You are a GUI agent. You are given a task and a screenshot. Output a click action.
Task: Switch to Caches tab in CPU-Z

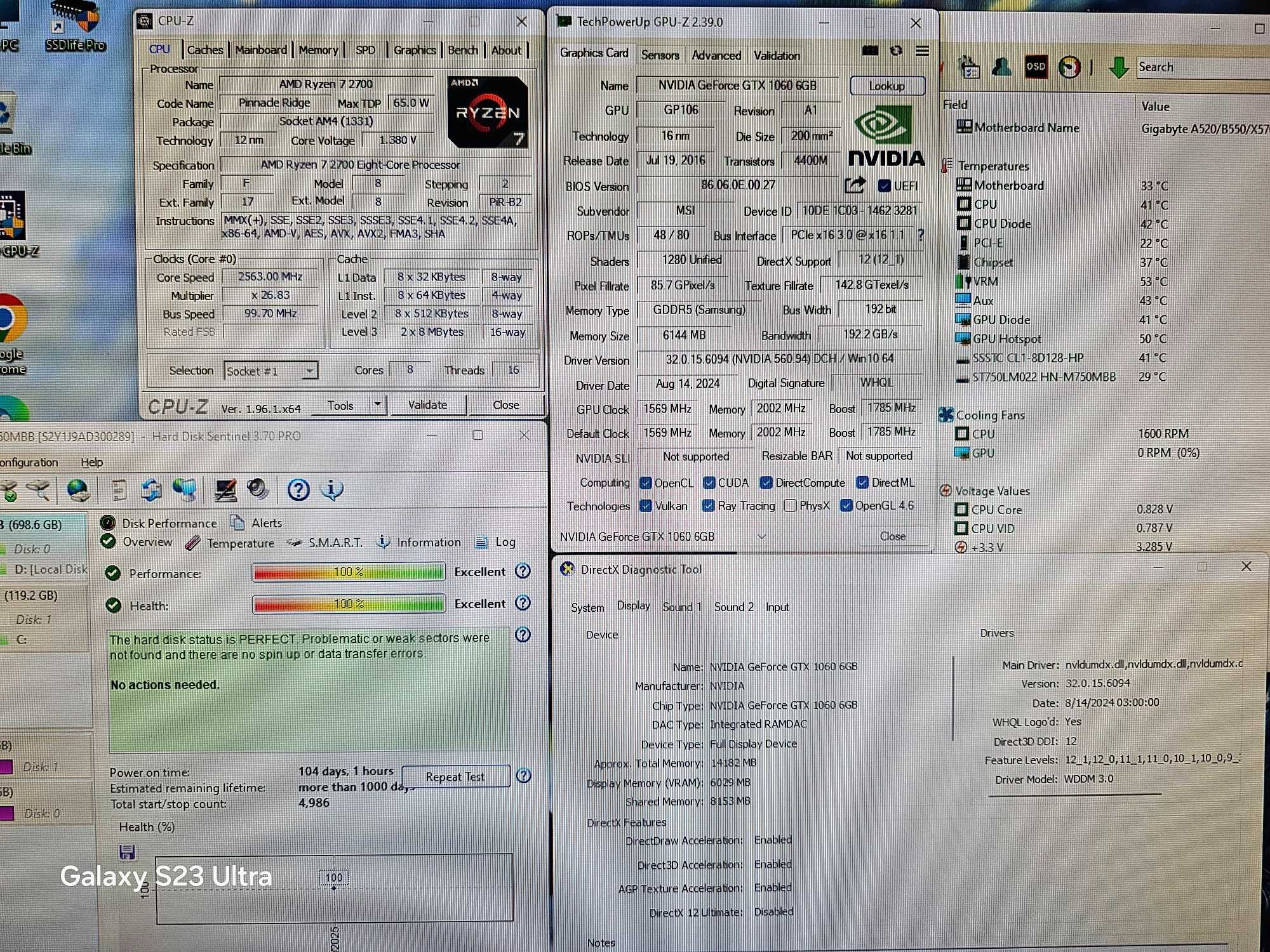(204, 50)
